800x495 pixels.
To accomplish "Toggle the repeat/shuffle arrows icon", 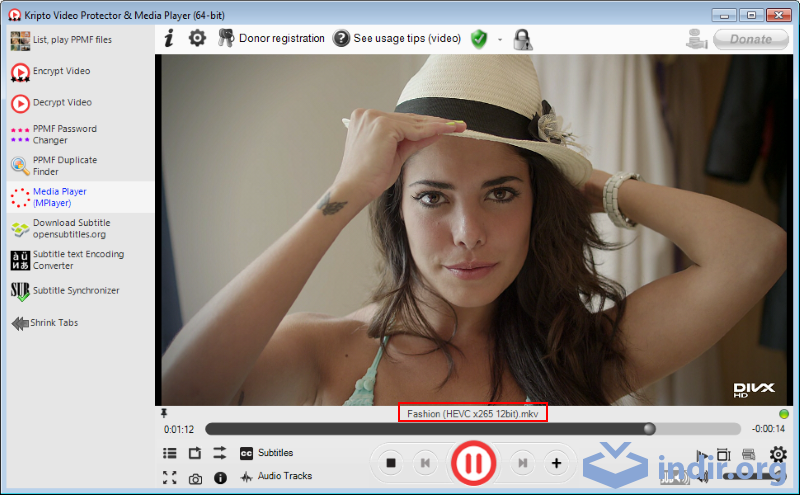I will tap(220, 453).
